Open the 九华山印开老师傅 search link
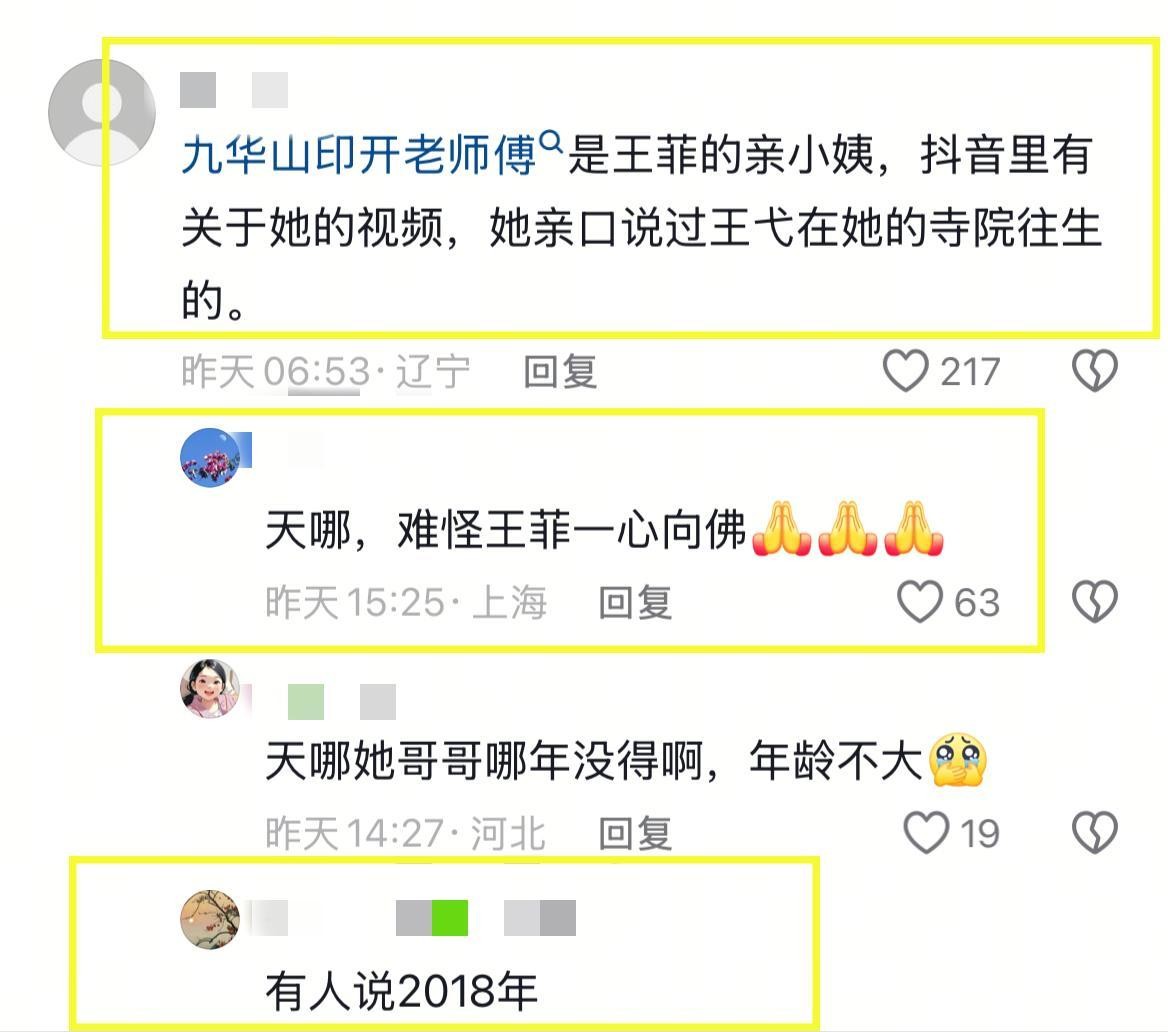The image size is (1168, 1032). (358, 155)
